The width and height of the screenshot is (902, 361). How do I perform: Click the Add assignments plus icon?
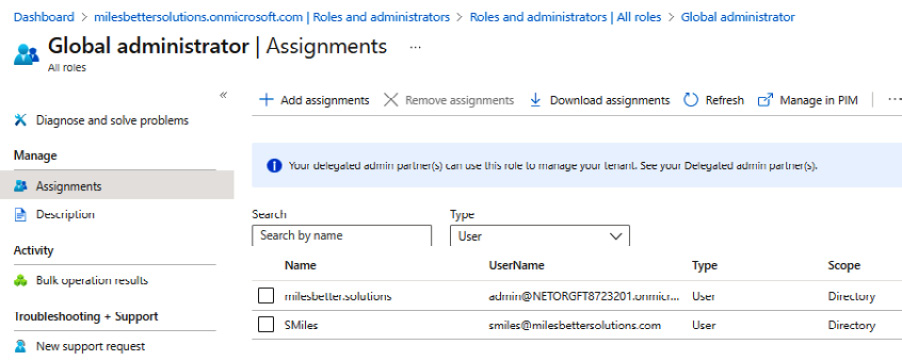[266, 100]
